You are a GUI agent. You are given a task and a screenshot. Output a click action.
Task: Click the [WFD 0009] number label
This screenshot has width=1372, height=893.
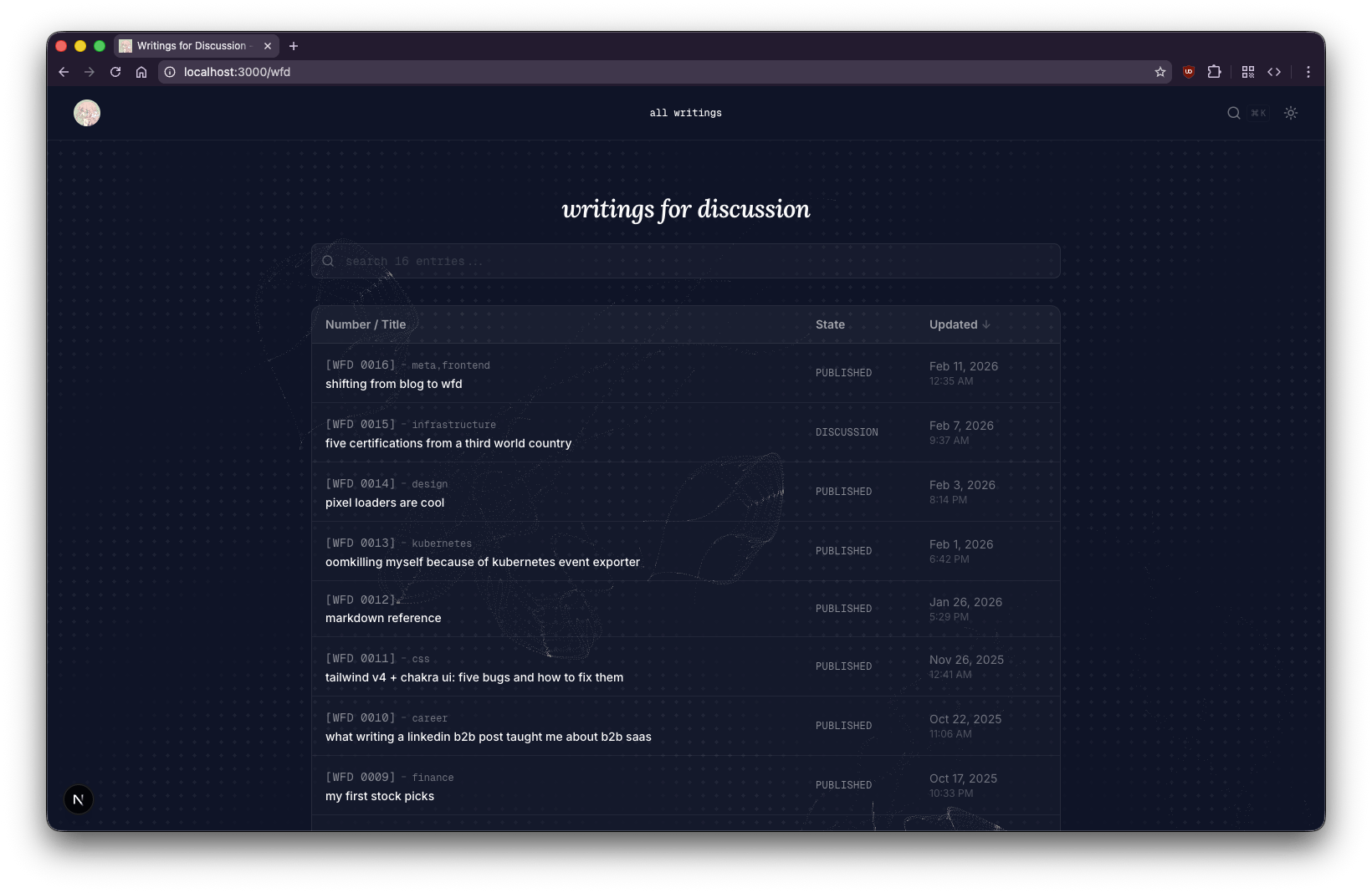(361, 777)
